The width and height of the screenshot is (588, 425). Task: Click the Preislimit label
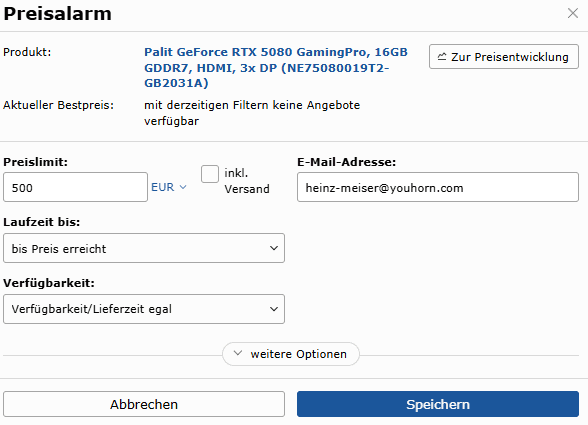pyautogui.click(x=36, y=162)
